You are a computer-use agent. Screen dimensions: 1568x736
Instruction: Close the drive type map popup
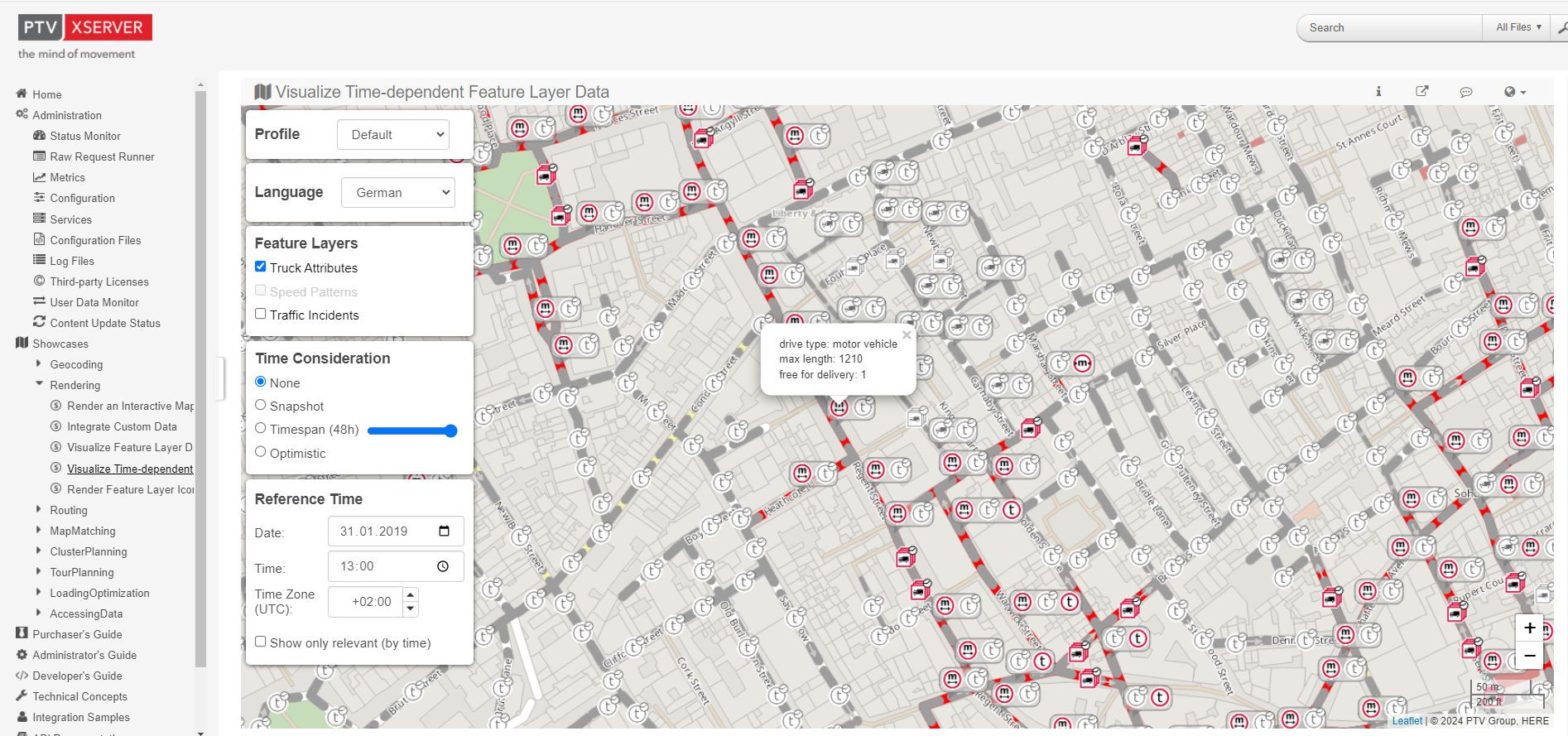click(907, 335)
